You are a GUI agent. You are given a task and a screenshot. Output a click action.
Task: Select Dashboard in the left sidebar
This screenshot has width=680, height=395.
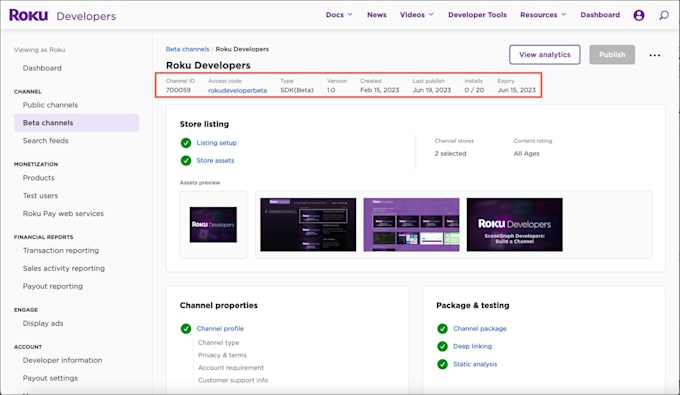pyautogui.click(x=42, y=68)
